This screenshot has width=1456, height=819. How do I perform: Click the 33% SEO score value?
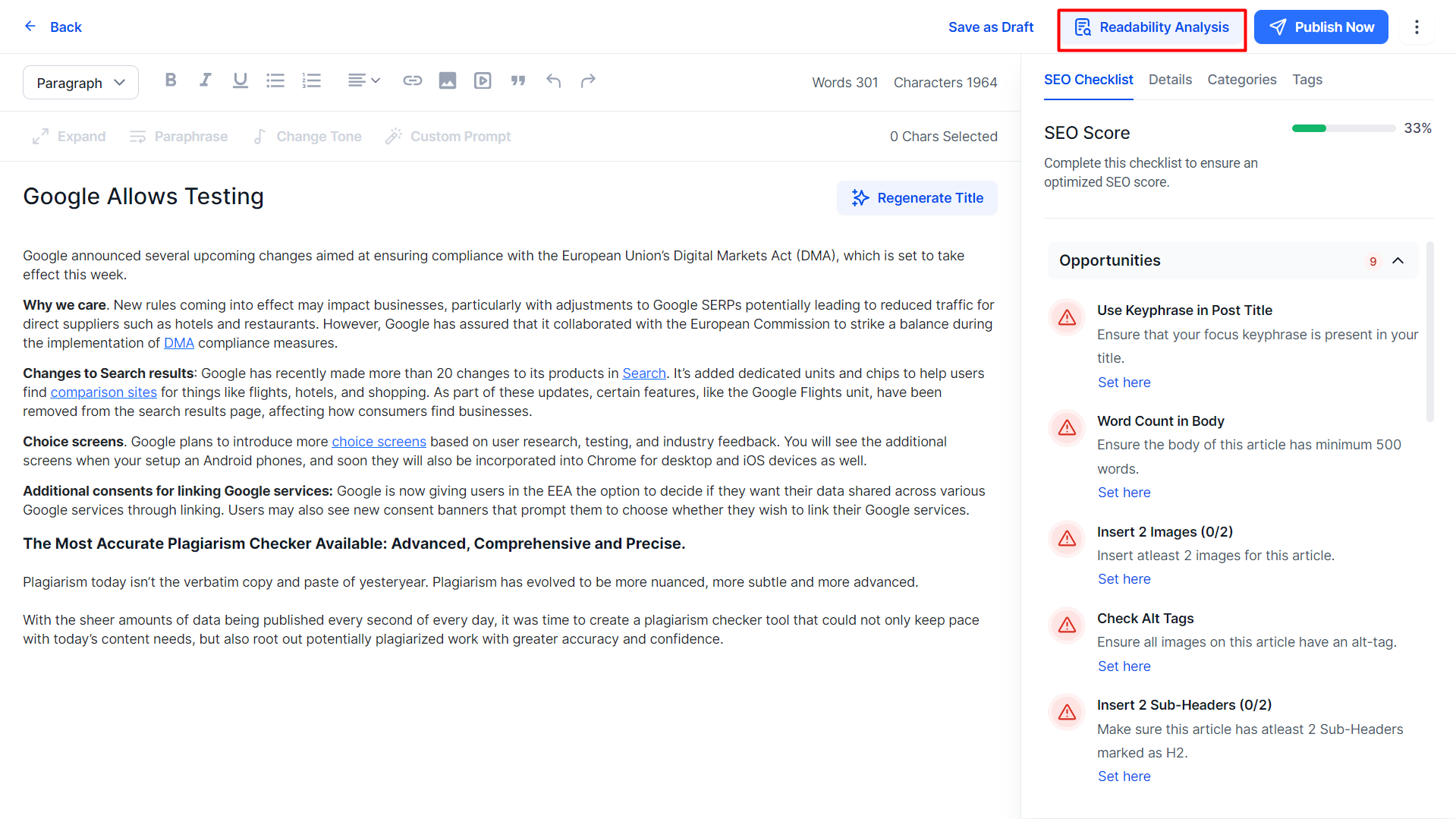1417,128
